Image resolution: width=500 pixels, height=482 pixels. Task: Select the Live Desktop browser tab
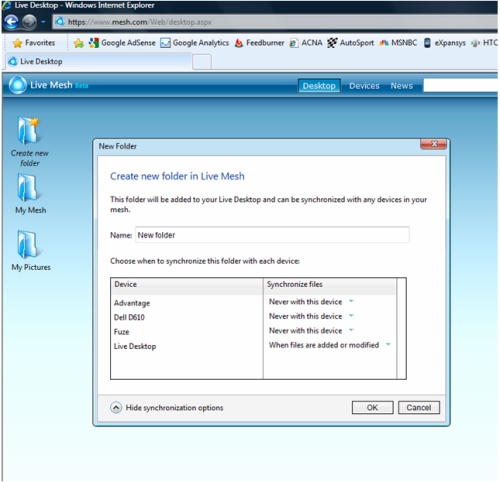point(98,62)
